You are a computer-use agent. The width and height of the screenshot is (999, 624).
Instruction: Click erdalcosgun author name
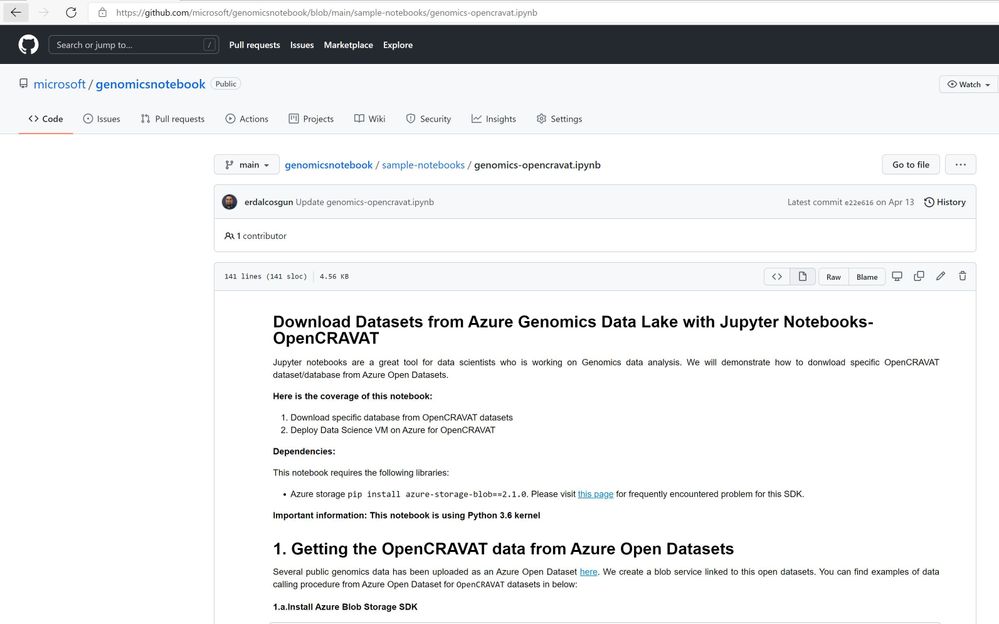coord(269,202)
